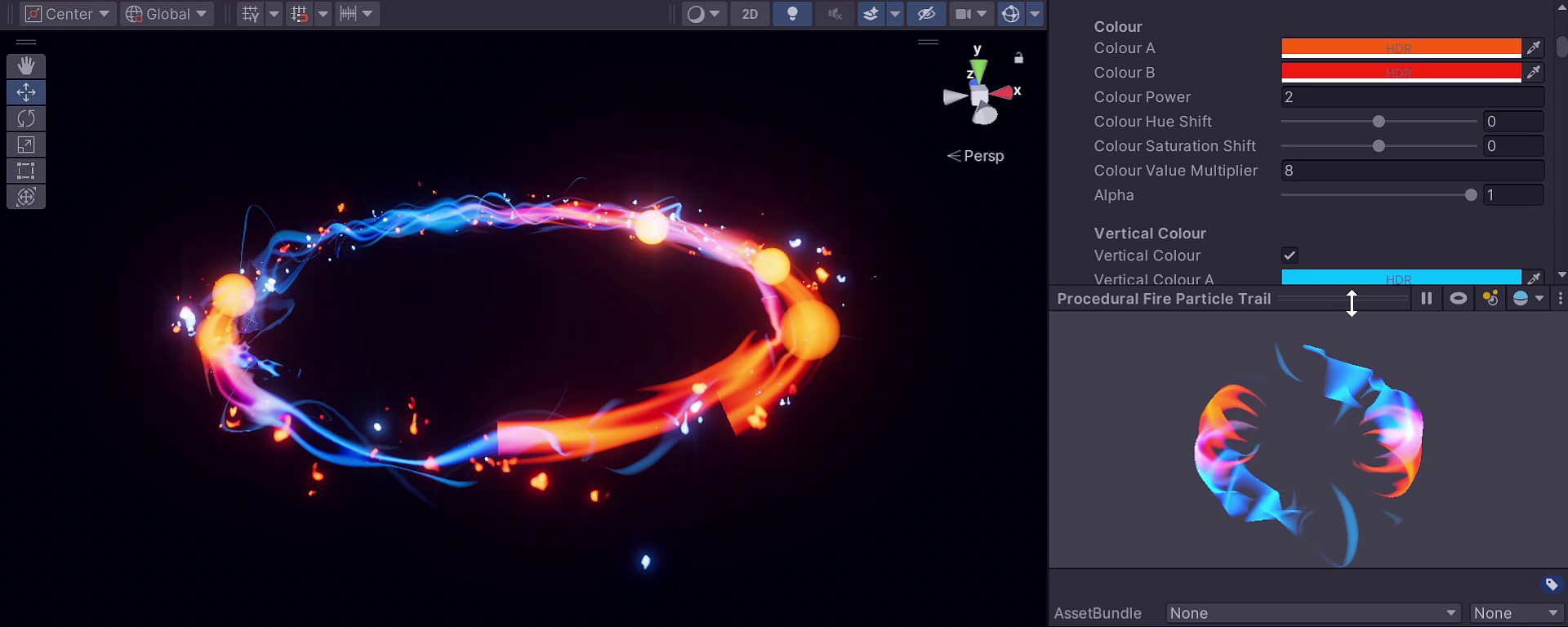Click the Colour Power value field

pyautogui.click(x=1412, y=97)
